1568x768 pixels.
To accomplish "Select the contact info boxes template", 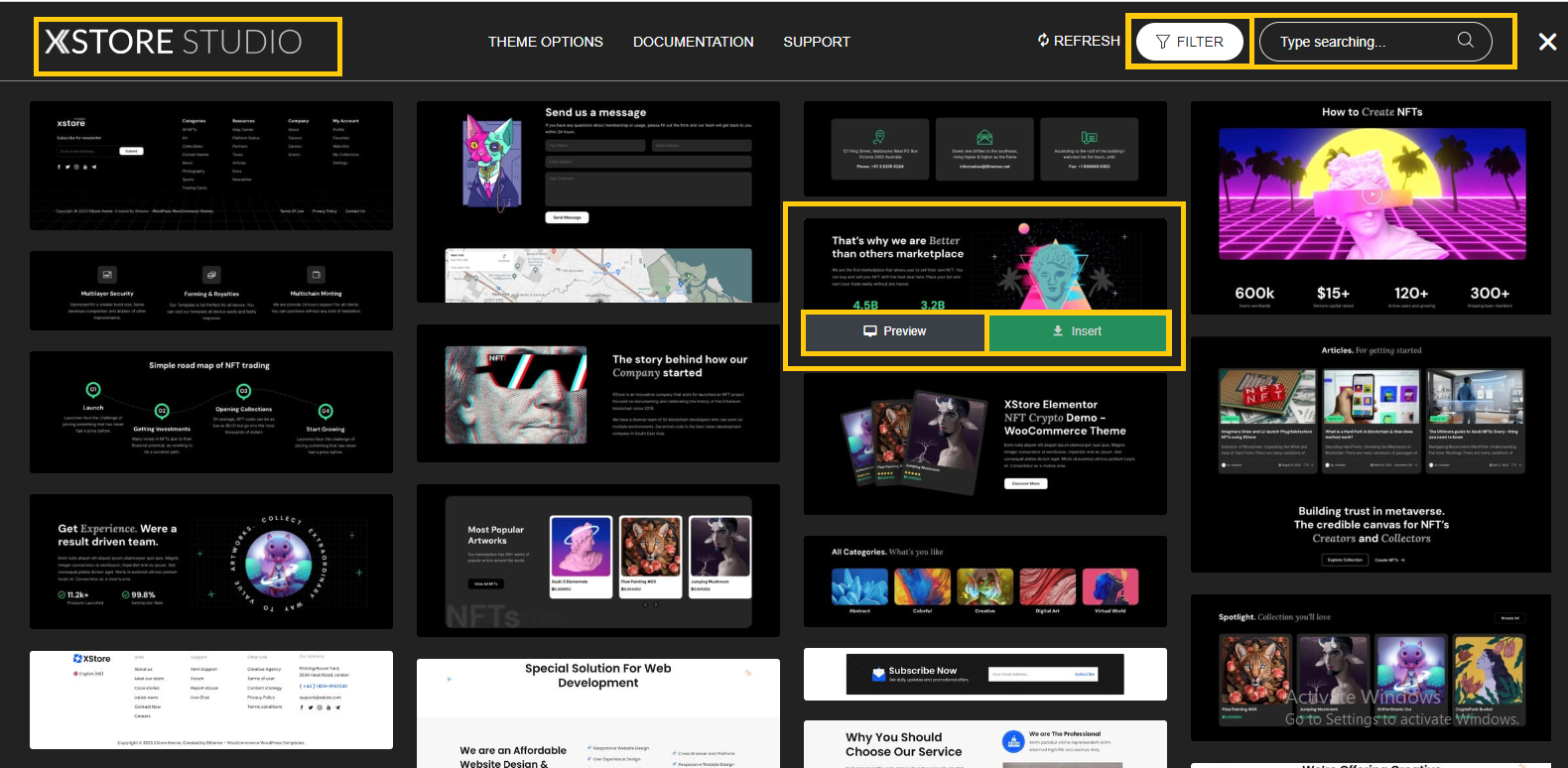I will (x=985, y=148).
